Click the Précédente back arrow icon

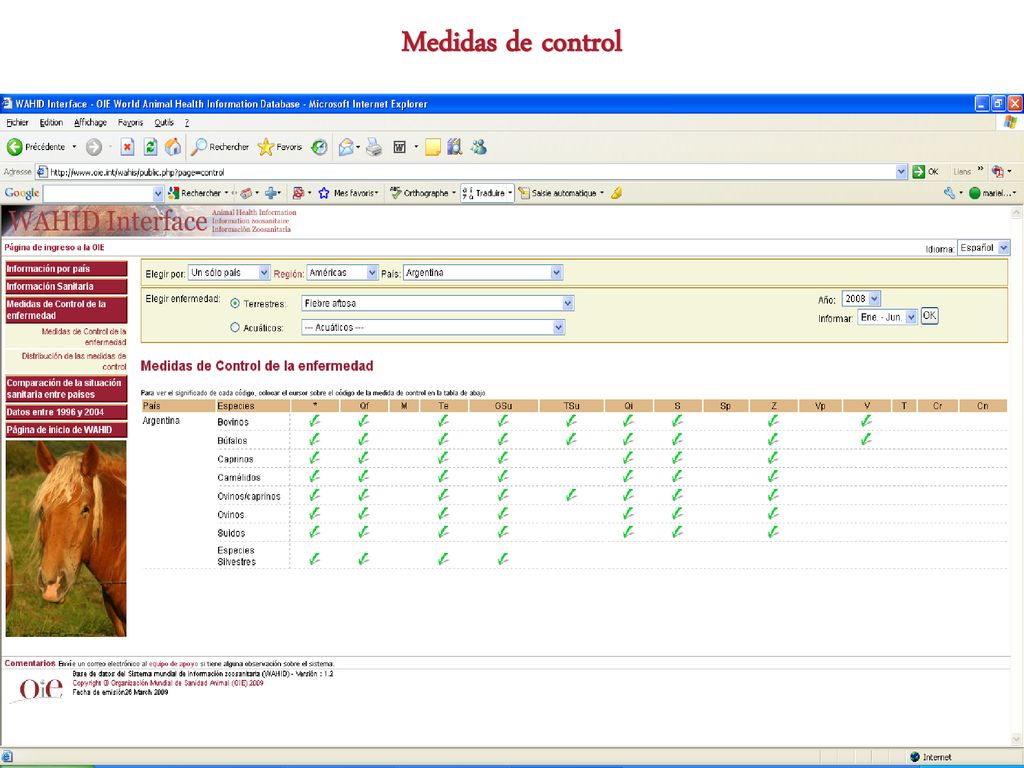[14, 147]
